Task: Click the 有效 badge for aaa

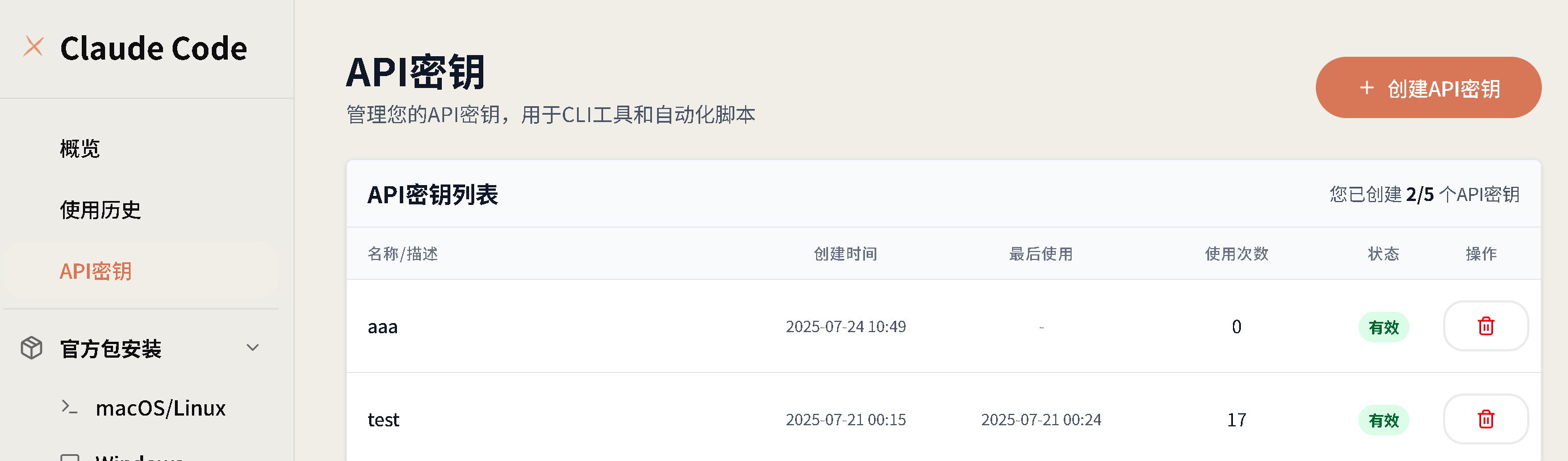Action: point(1383,327)
